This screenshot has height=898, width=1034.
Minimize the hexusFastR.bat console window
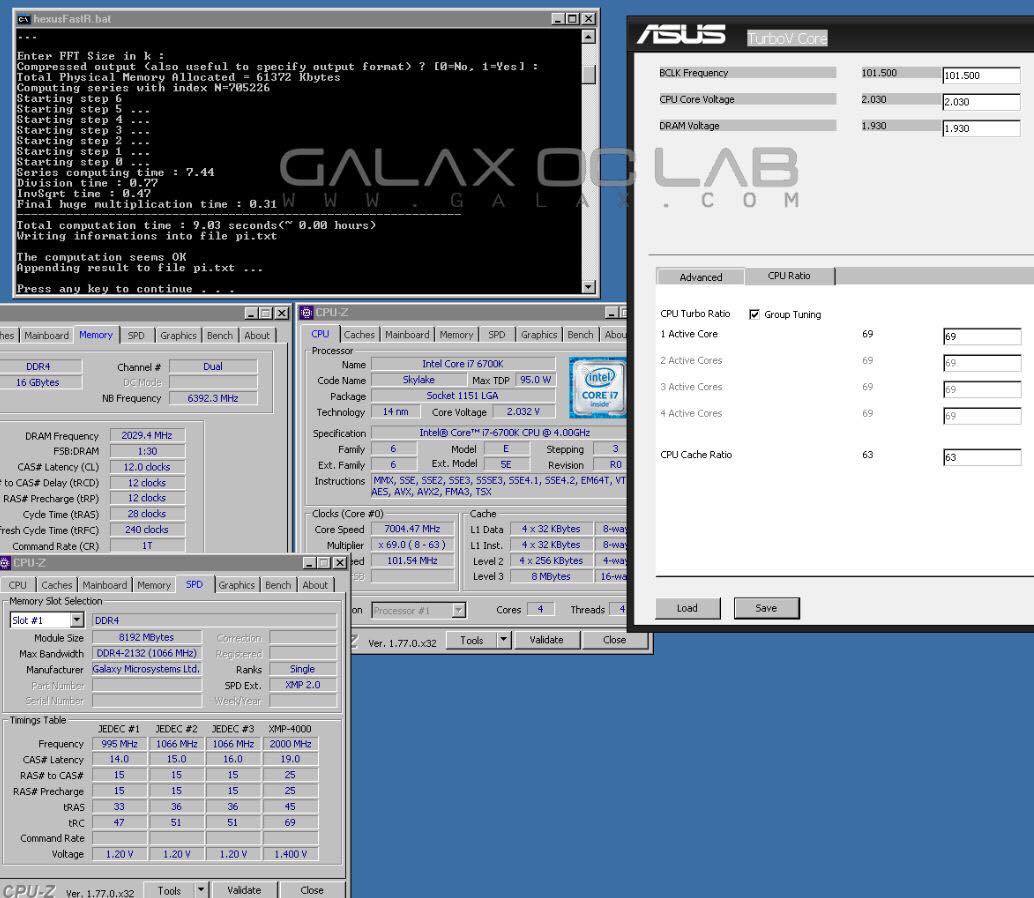coord(558,19)
